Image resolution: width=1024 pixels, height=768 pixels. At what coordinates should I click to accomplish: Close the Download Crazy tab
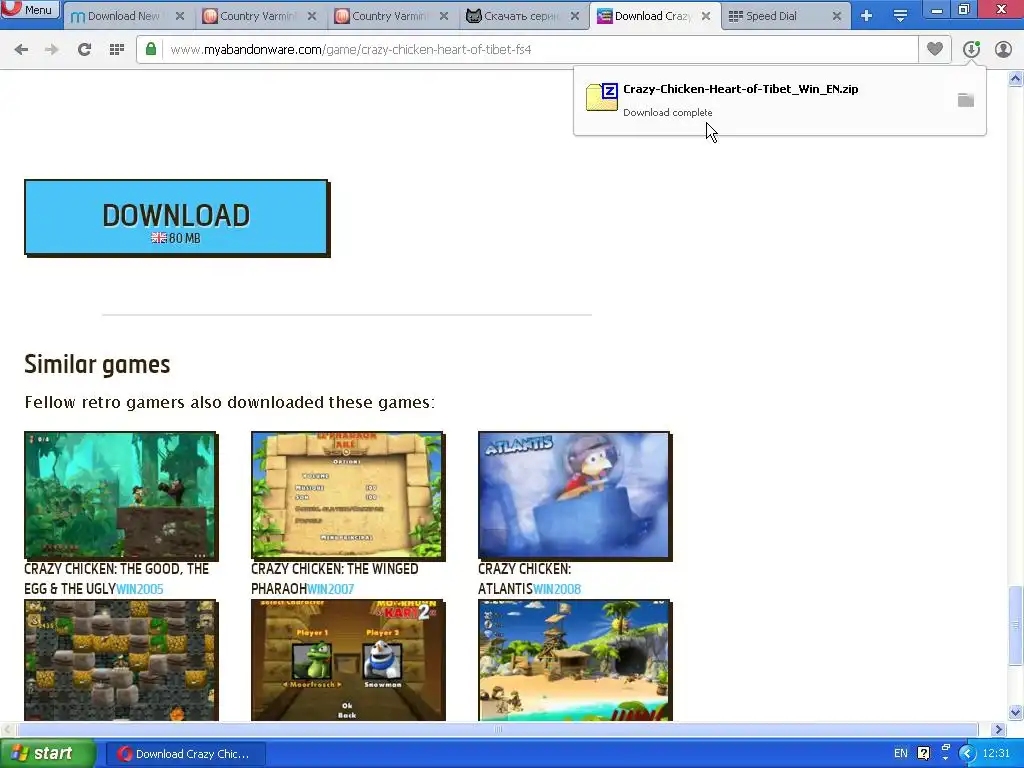coord(706,16)
